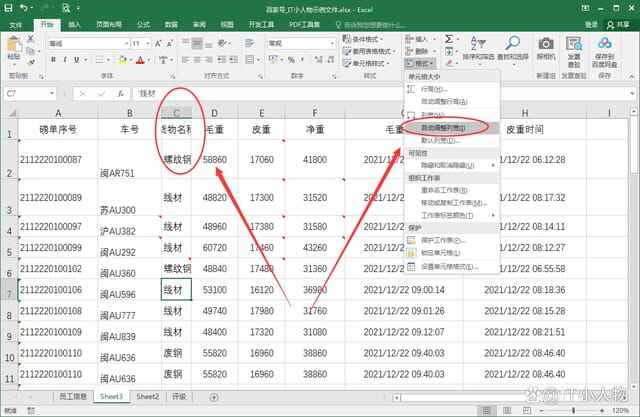The image size is (640, 417).
Task: Open 单元格样式 cell styles dropdown
Action: (x=366, y=63)
